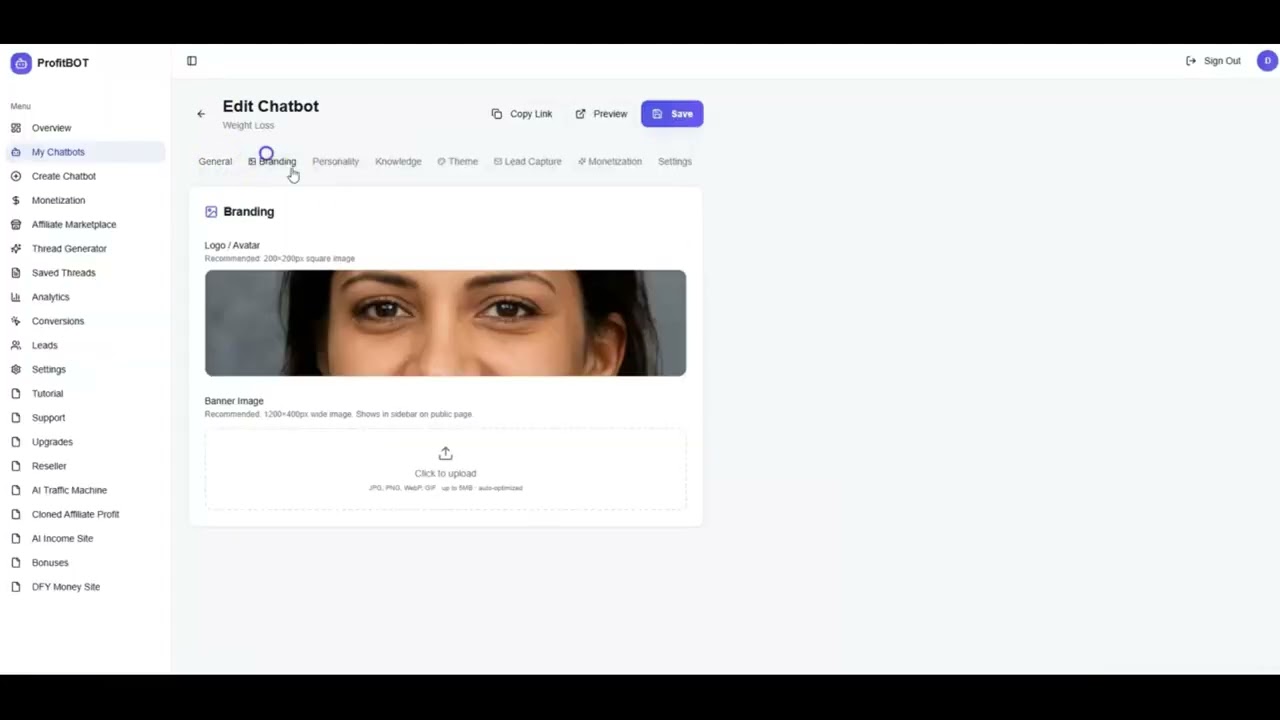Open Overview in the sidebar menu
The width and height of the screenshot is (1280, 720).
(x=85, y=128)
